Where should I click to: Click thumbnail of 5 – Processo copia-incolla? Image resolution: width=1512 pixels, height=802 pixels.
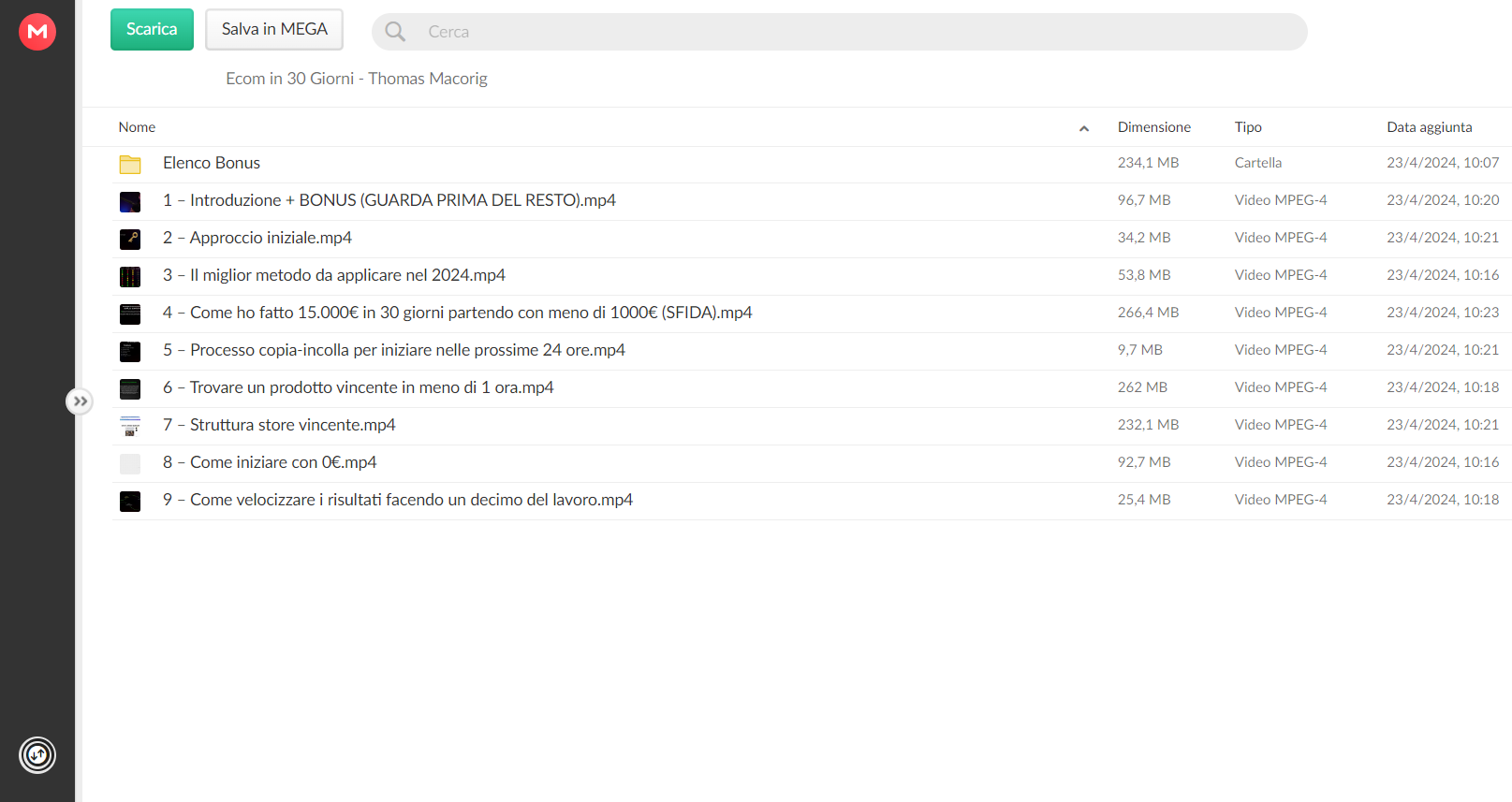pos(130,352)
